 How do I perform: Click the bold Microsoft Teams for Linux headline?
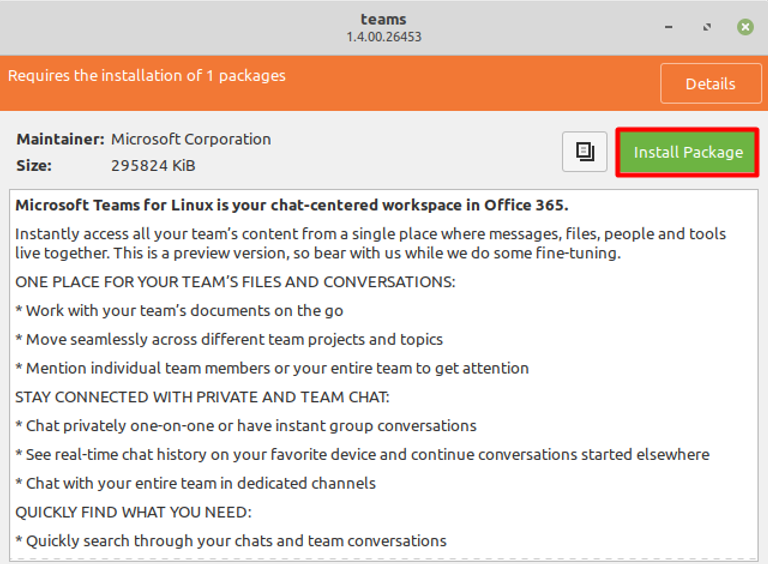tap(292, 205)
